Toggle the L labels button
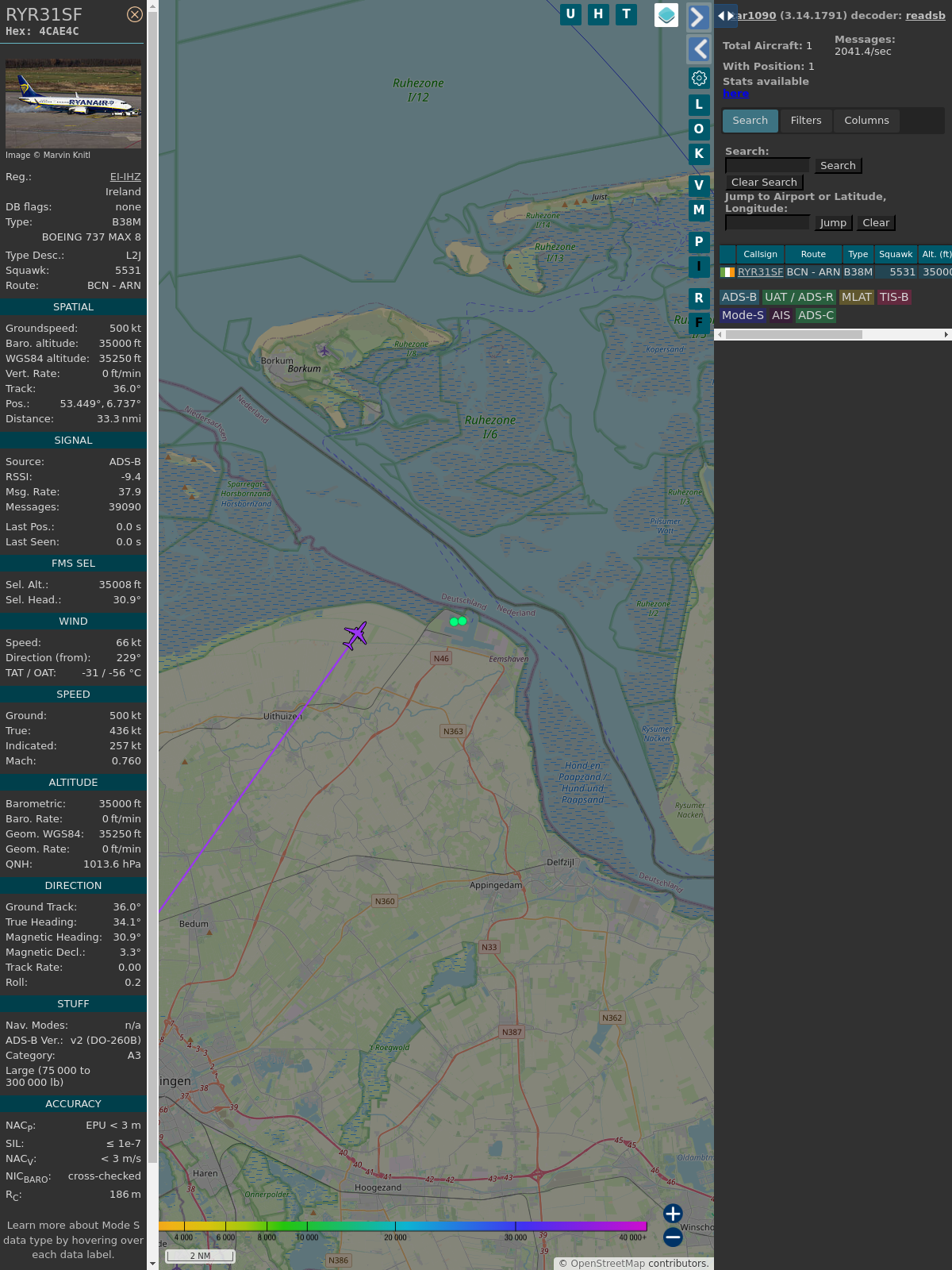This screenshot has width=952, height=1270. [699, 105]
